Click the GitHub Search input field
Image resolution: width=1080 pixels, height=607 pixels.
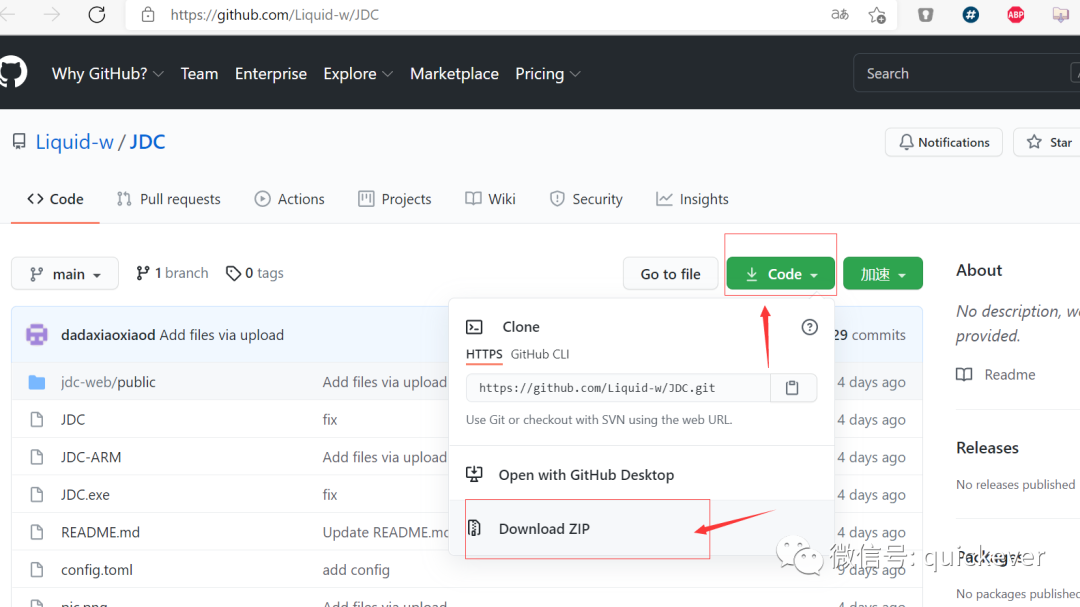point(966,74)
